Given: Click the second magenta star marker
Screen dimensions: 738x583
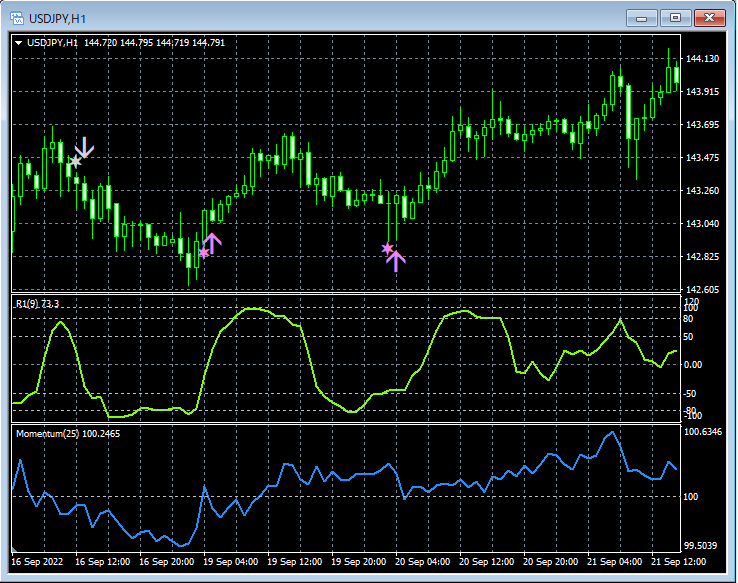Looking at the screenshot, I should [387, 248].
